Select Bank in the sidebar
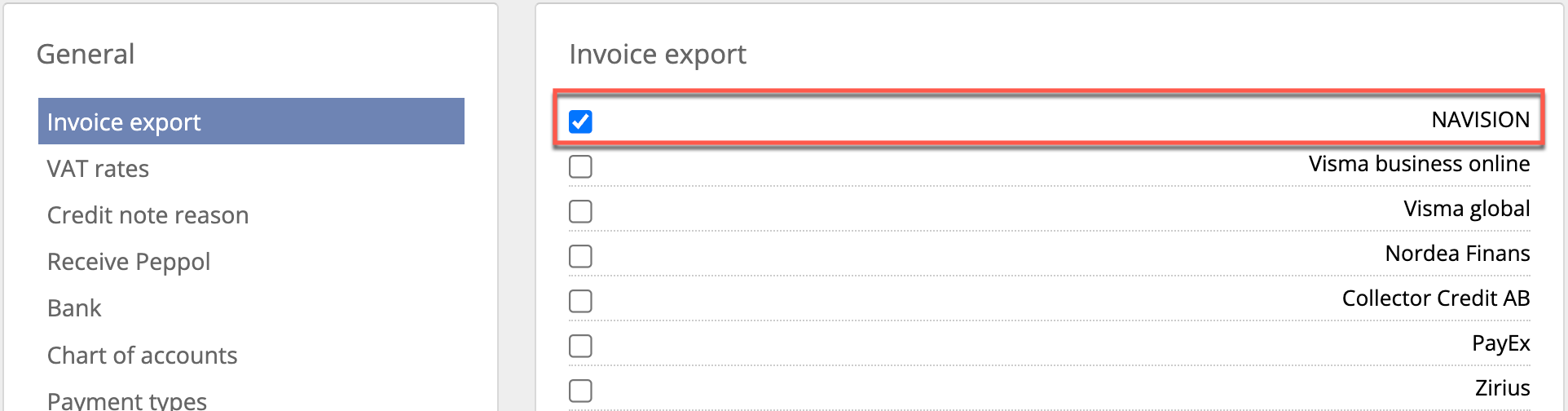The width and height of the screenshot is (1568, 411). tap(74, 308)
